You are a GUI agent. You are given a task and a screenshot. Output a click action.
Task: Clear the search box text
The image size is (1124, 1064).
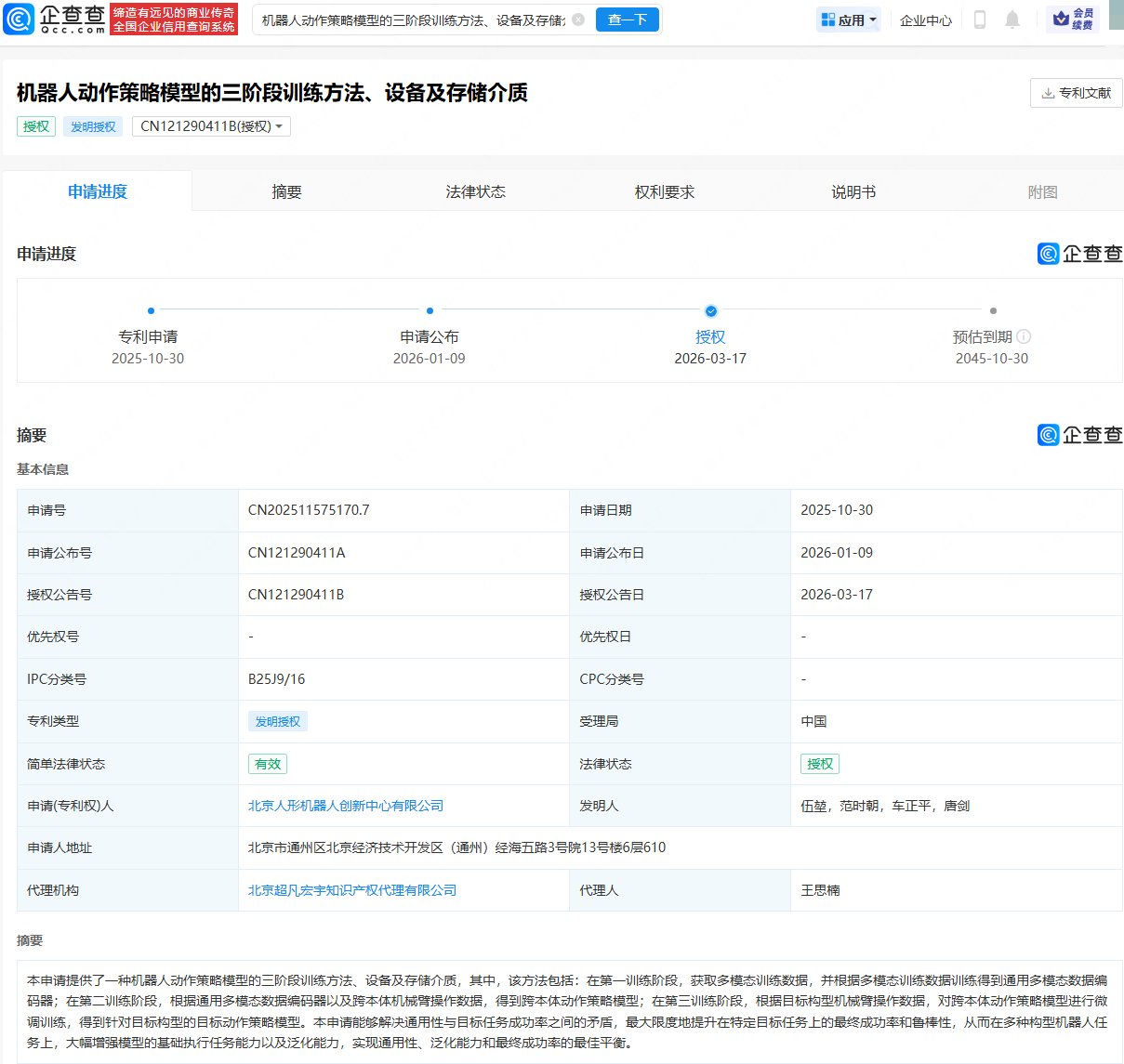point(578,20)
